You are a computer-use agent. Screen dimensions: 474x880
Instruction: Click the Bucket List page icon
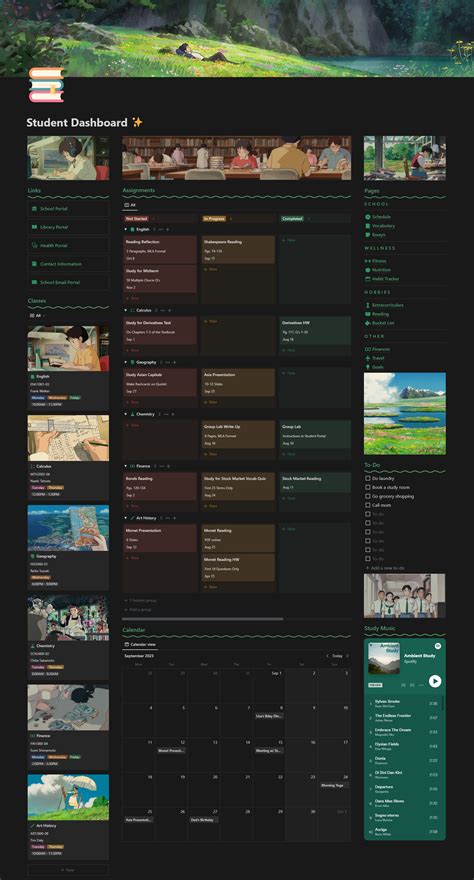point(367,323)
